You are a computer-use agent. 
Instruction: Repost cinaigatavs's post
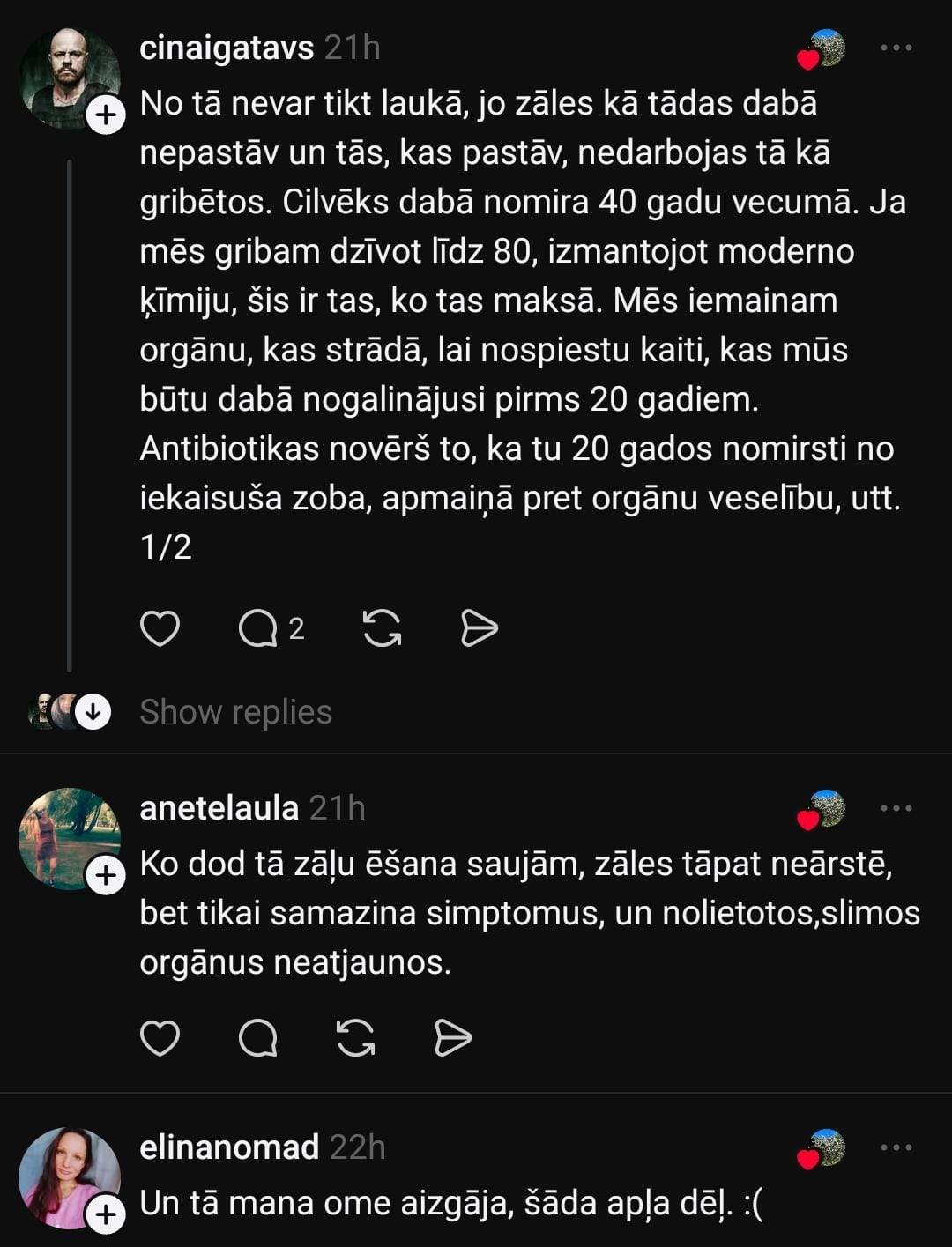[382, 628]
